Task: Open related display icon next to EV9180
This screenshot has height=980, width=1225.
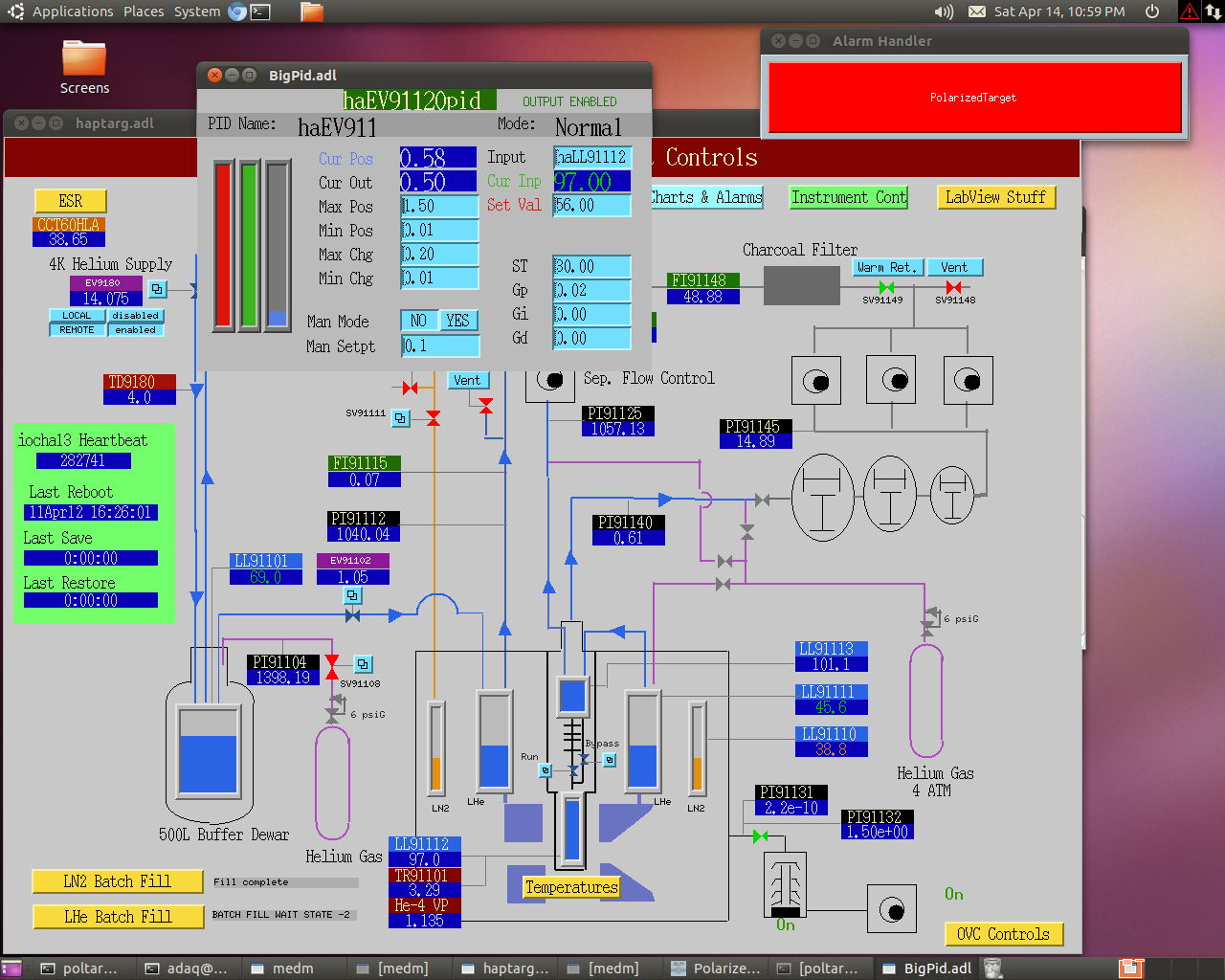Action: (158, 289)
